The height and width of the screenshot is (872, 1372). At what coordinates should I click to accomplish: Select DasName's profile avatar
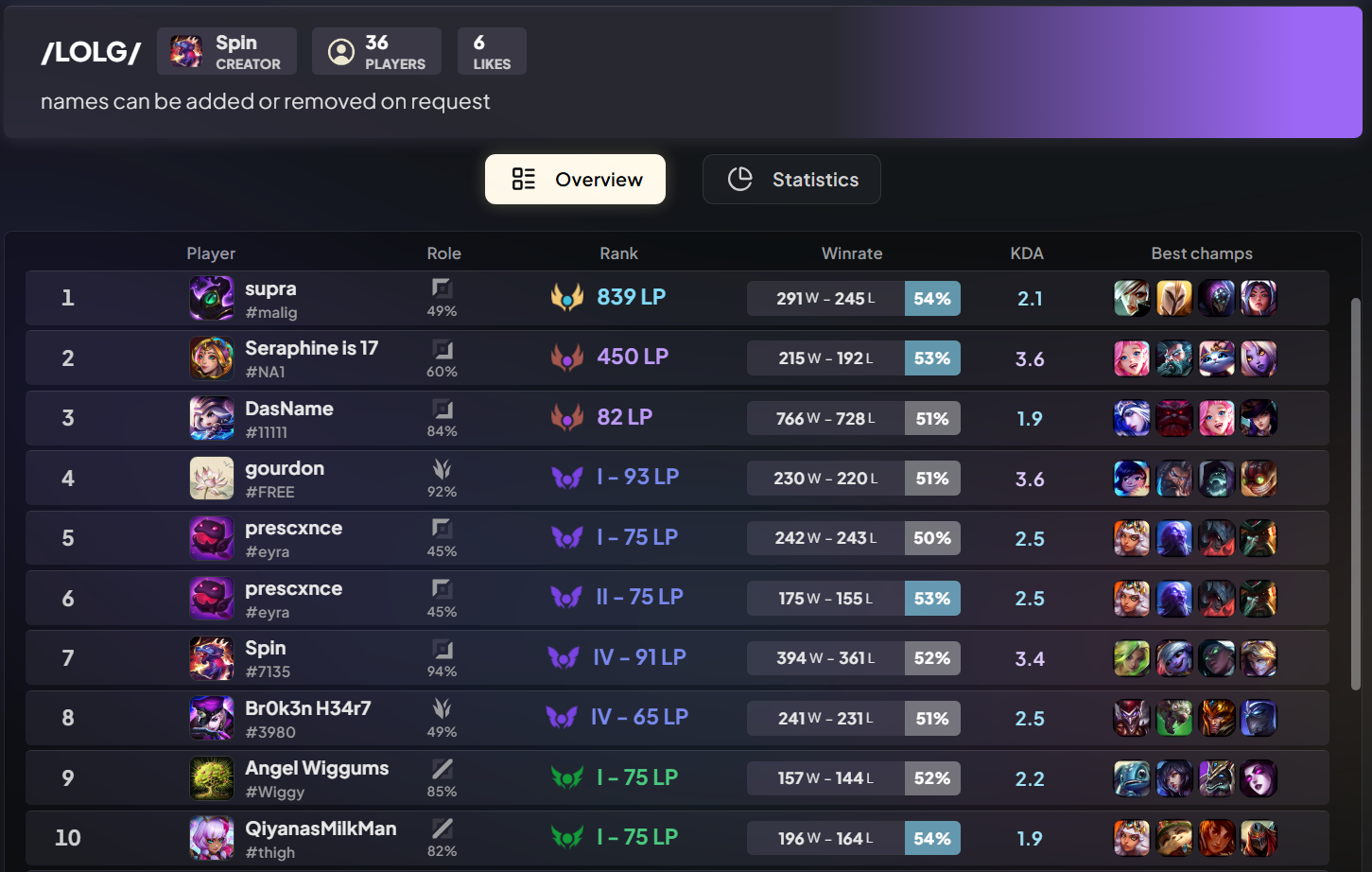tap(212, 418)
